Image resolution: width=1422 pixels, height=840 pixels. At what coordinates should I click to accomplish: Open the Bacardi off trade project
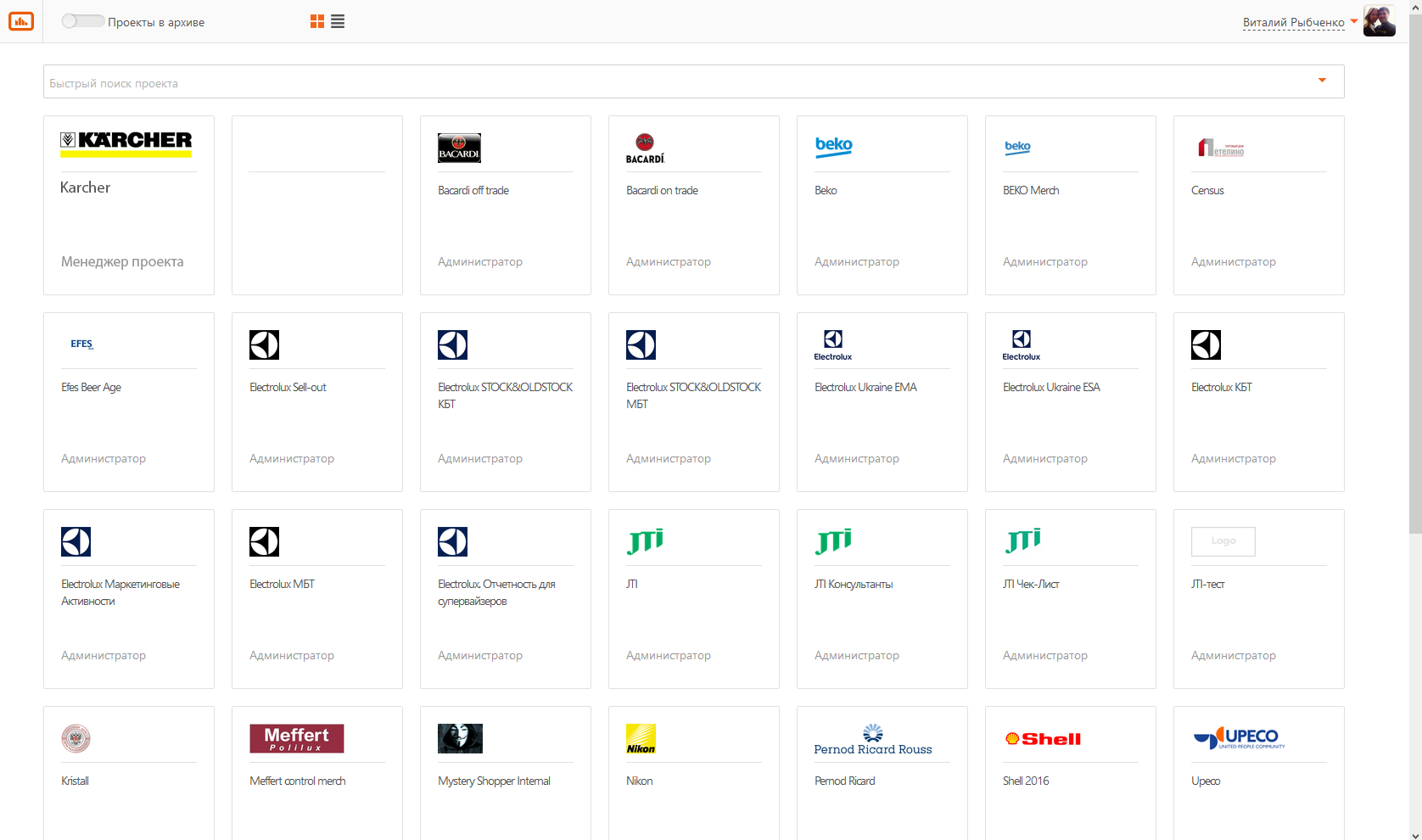click(x=473, y=190)
